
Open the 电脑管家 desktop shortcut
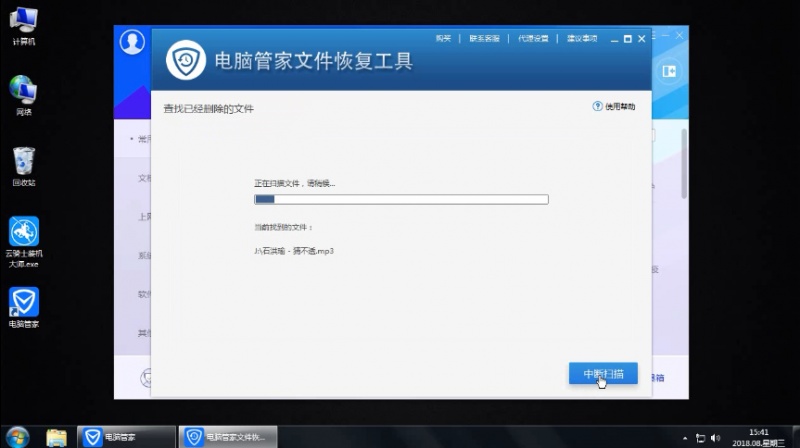click(x=23, y=307)
